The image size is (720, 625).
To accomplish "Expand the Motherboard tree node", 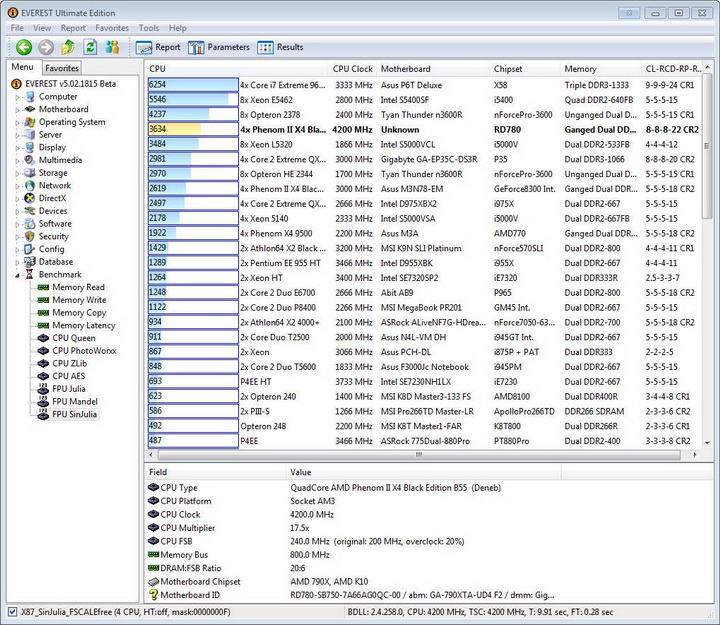I will tap(17, 110).
